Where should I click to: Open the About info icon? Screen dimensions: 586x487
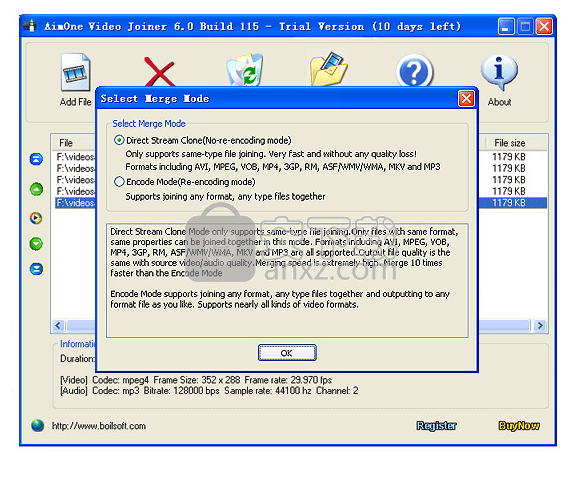(499, 73)
